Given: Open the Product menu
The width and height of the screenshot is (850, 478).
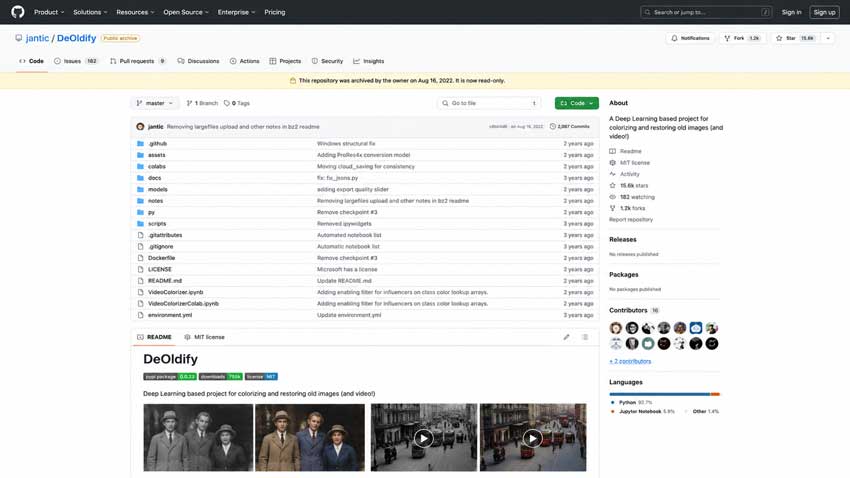Looking at the screenshot, I should tap(49, 12).
